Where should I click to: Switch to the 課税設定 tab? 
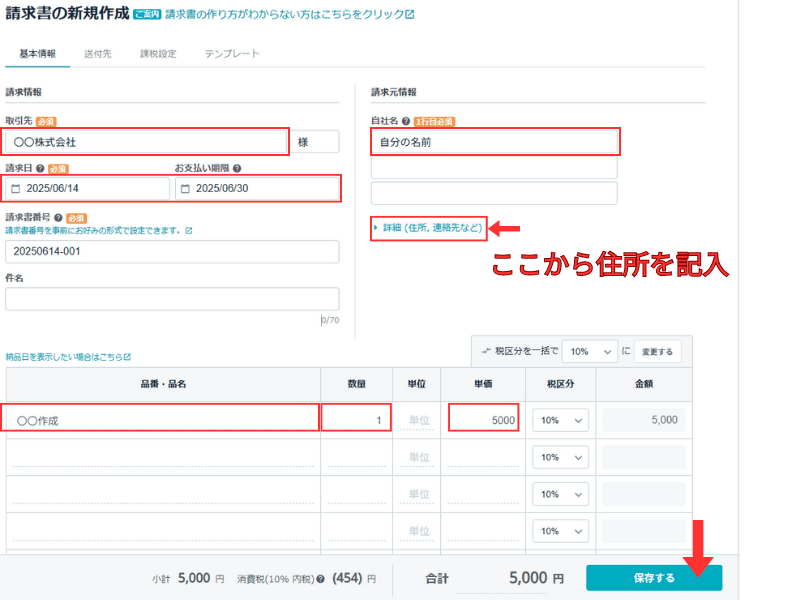[159, 53]
